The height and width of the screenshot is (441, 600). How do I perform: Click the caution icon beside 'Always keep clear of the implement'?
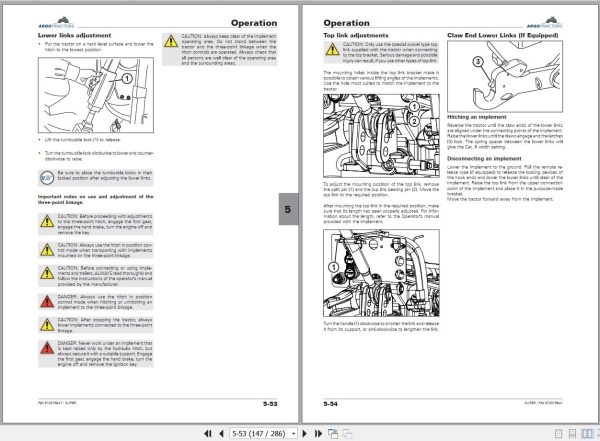(x=171, y=41)
